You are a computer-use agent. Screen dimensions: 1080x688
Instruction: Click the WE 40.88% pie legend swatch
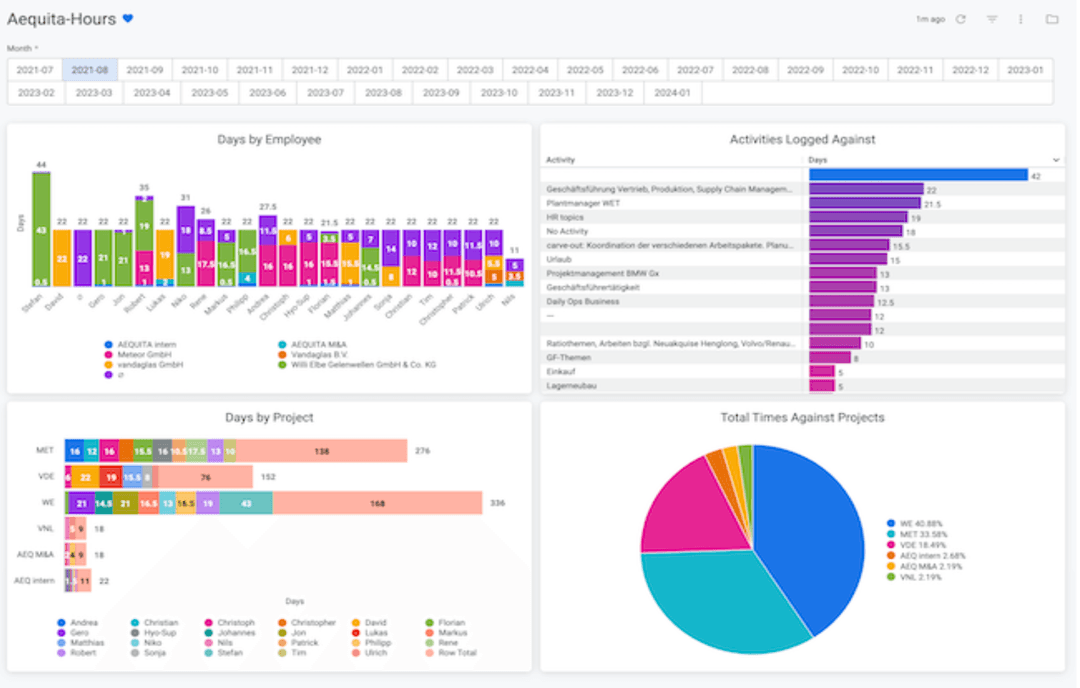[891, 523]
